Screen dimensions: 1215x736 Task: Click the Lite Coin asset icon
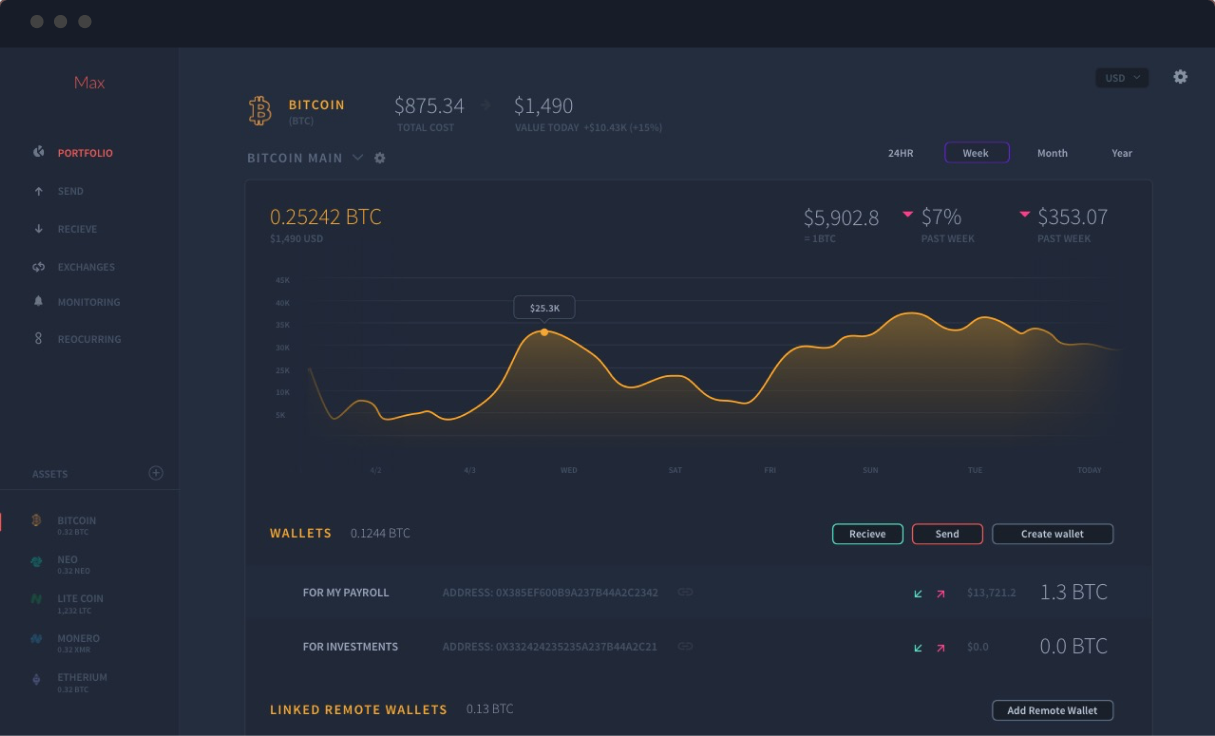[37, 600]
